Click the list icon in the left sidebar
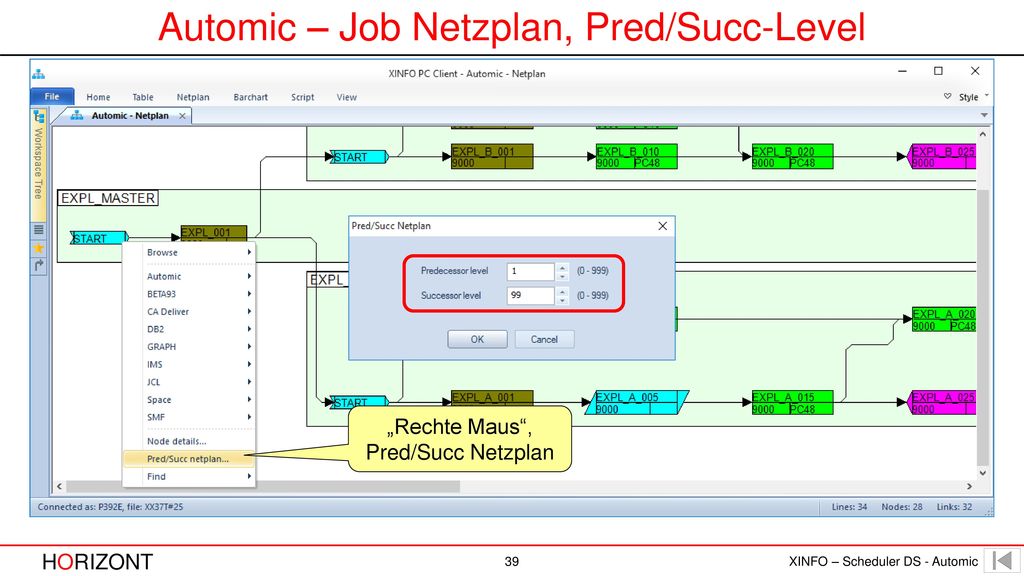This screenshot has width=1024, height=576. (39, 230)
